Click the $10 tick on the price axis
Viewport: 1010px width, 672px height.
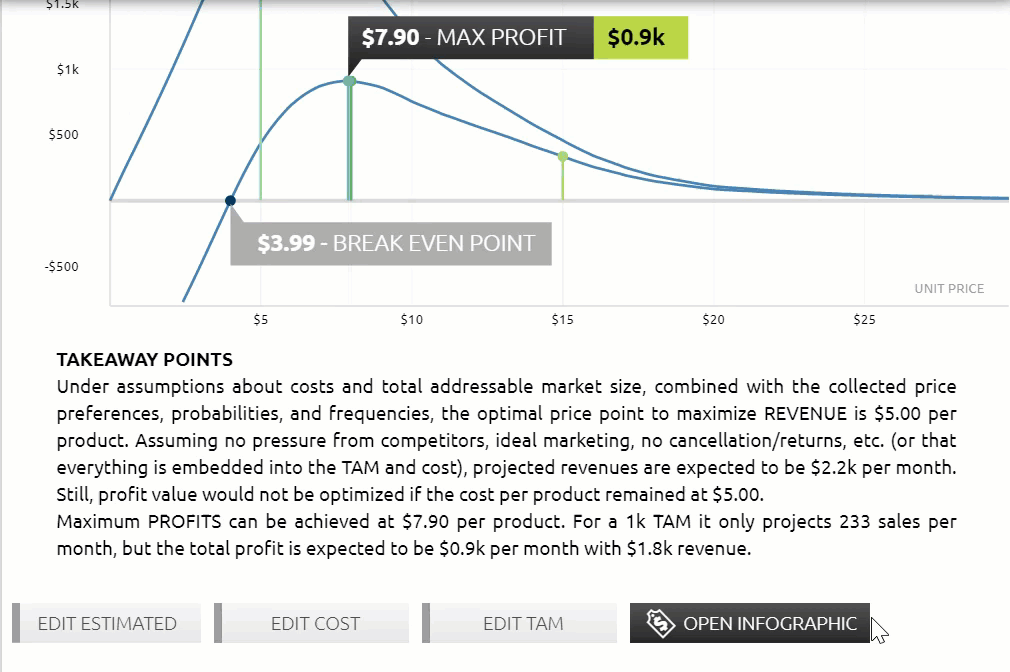click(412, 320)
